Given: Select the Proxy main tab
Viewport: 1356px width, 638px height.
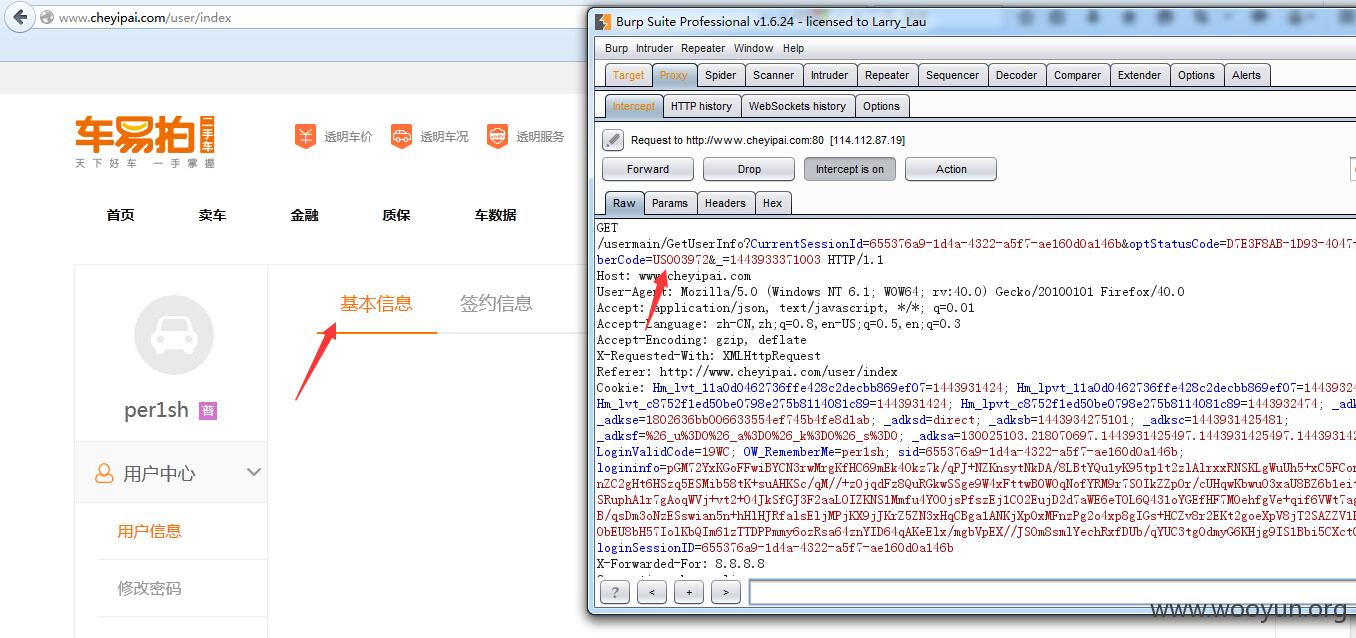Looking at the screenshot, I should 673,75.
